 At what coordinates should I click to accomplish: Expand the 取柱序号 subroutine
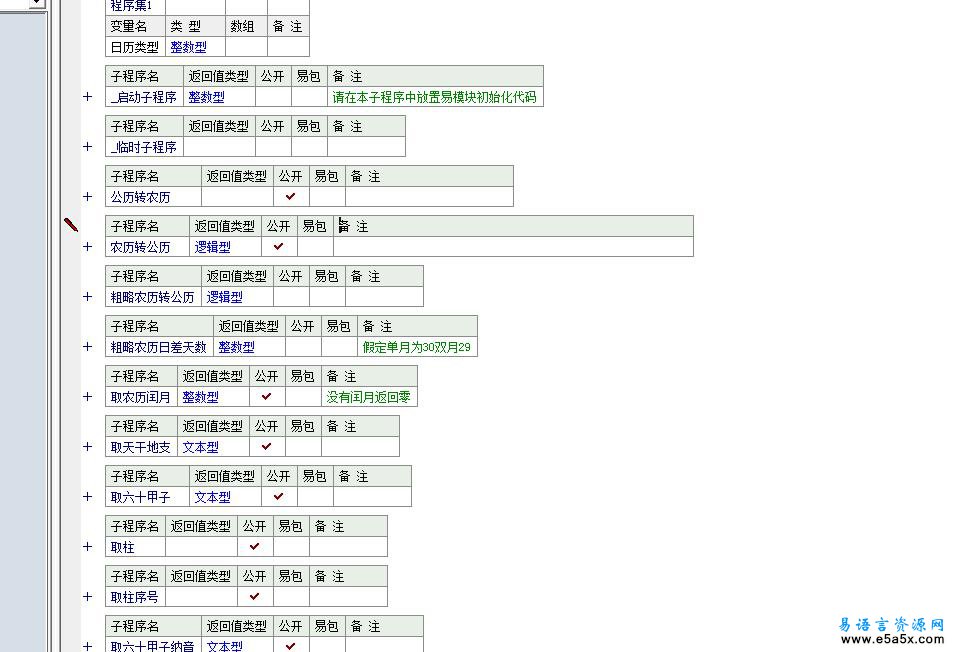[x=88, y=597]
